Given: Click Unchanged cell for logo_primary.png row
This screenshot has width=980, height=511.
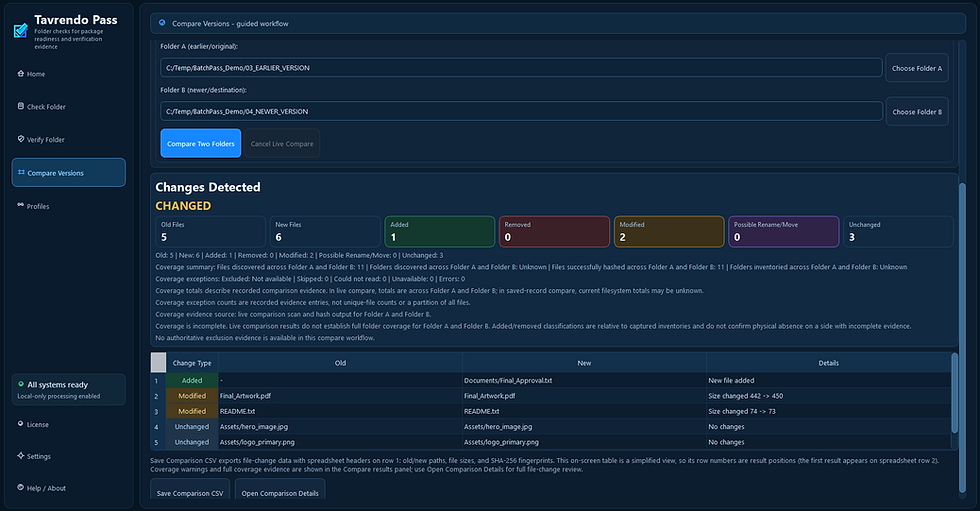Looking at the screenshot, I should coord(192,442).
